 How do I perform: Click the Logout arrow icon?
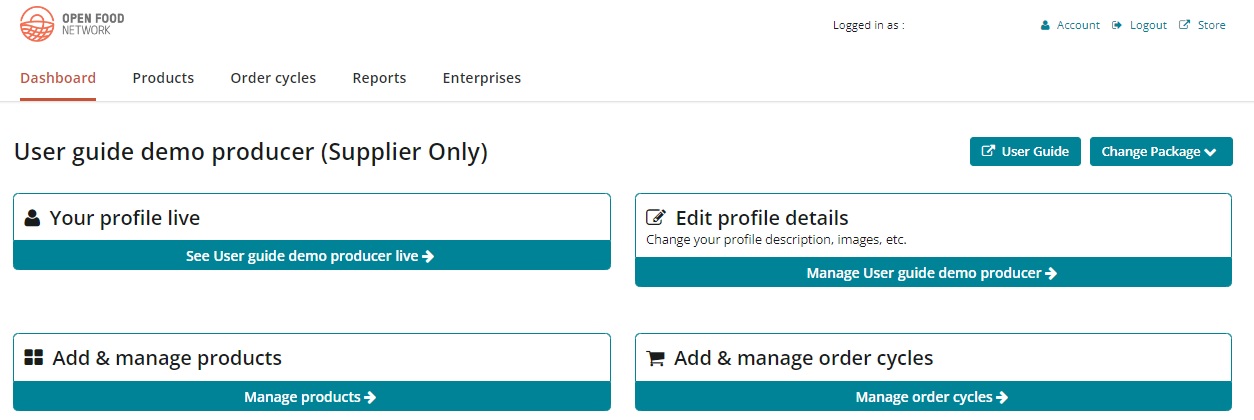tap(1117, 26)
